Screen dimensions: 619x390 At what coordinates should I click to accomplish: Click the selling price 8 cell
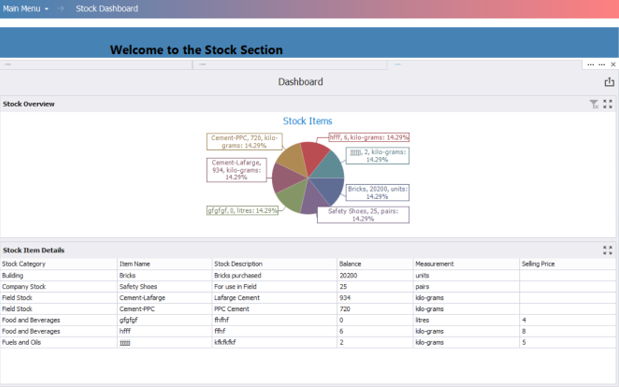(x=567, y=331)
